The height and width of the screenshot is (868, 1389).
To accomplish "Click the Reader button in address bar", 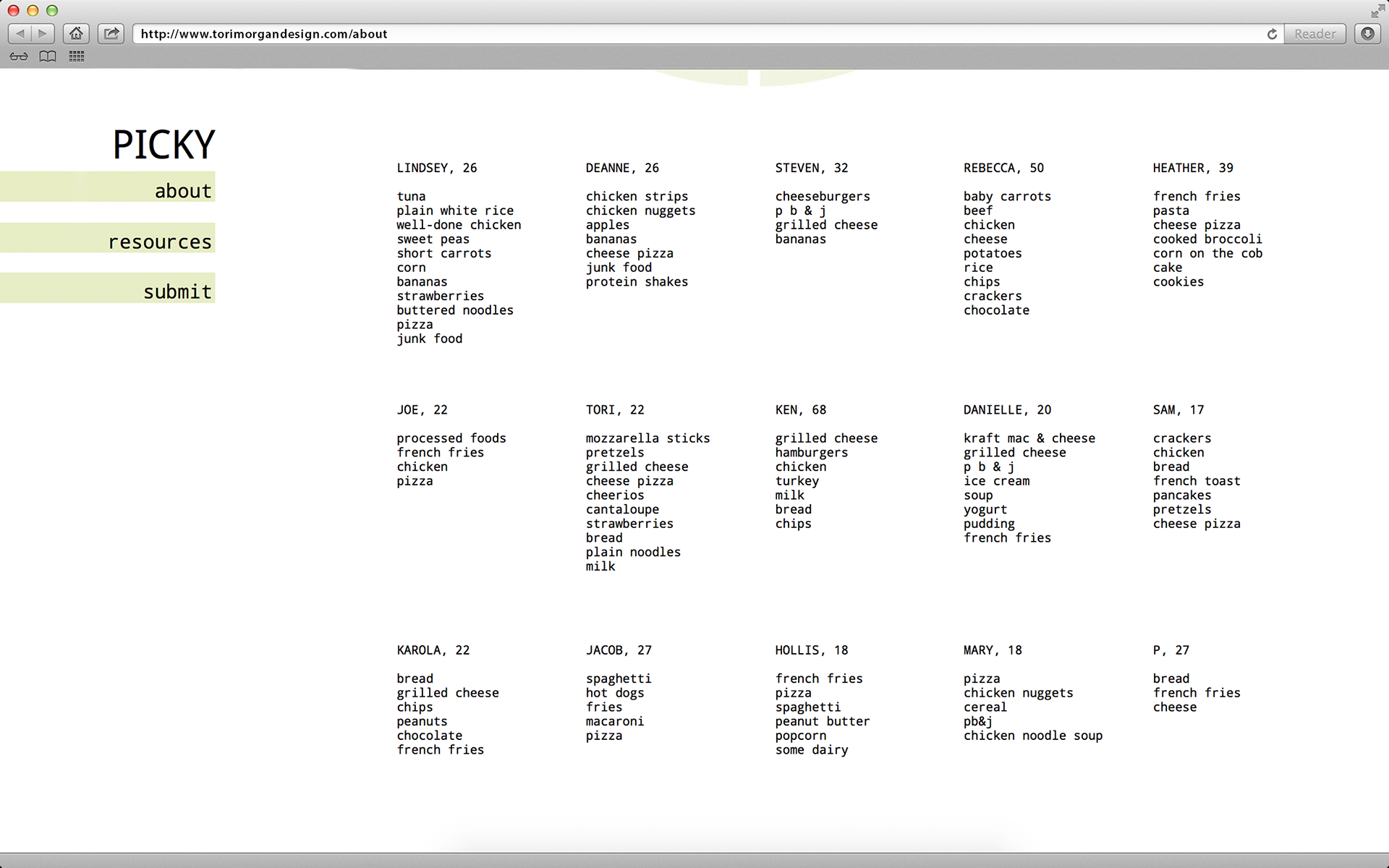I will pos(1314,34).
